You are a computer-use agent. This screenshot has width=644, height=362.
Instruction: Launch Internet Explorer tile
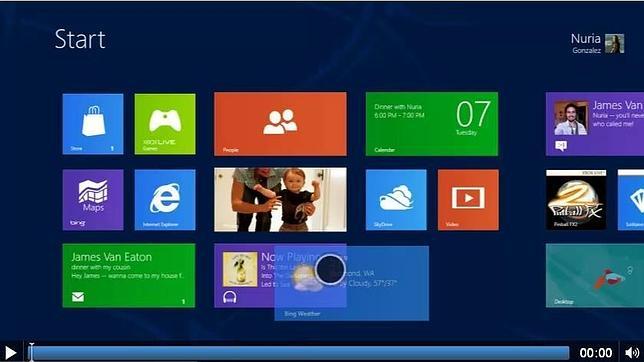pos(165,200)
